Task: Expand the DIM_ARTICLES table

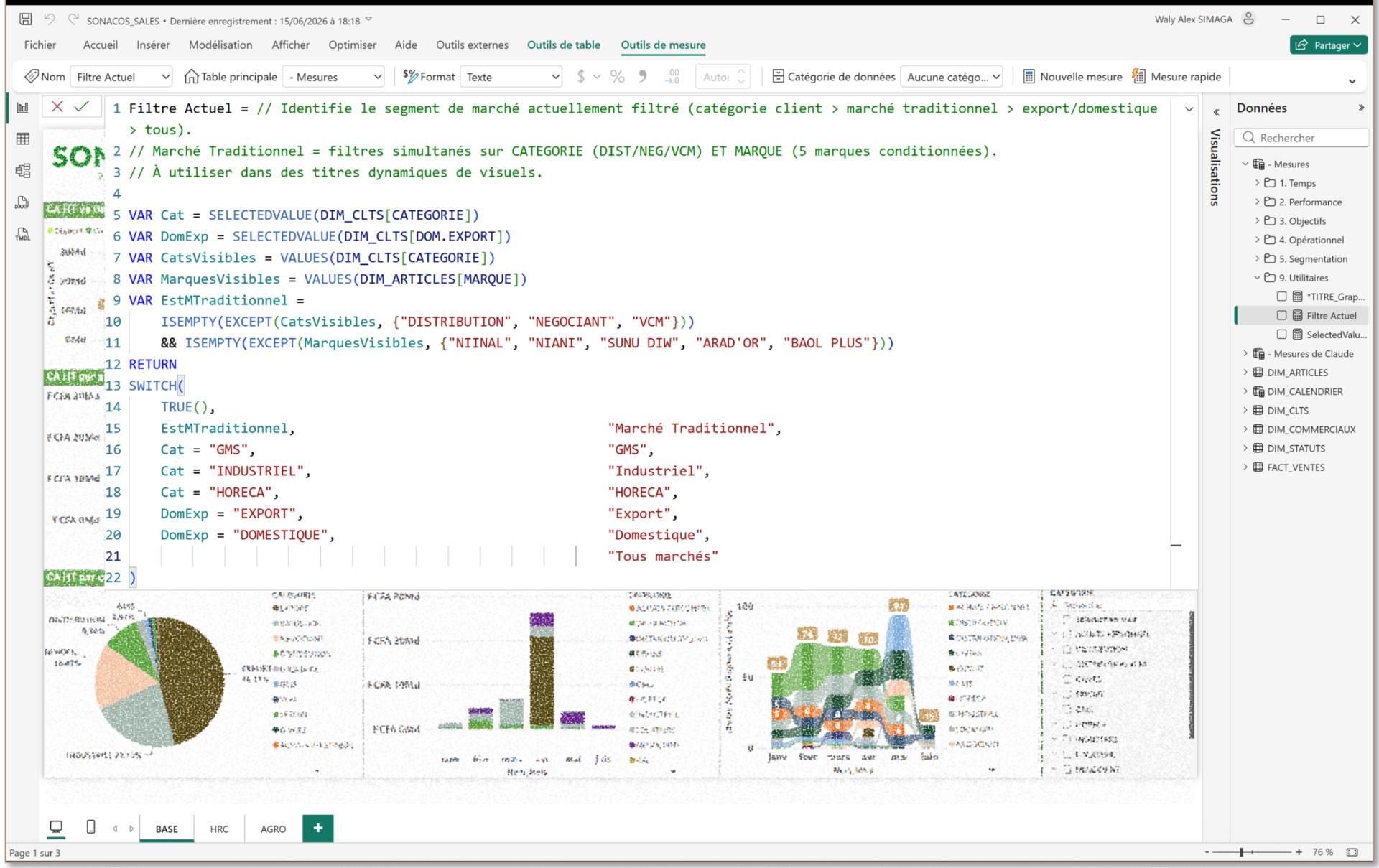Action: 1245,372
